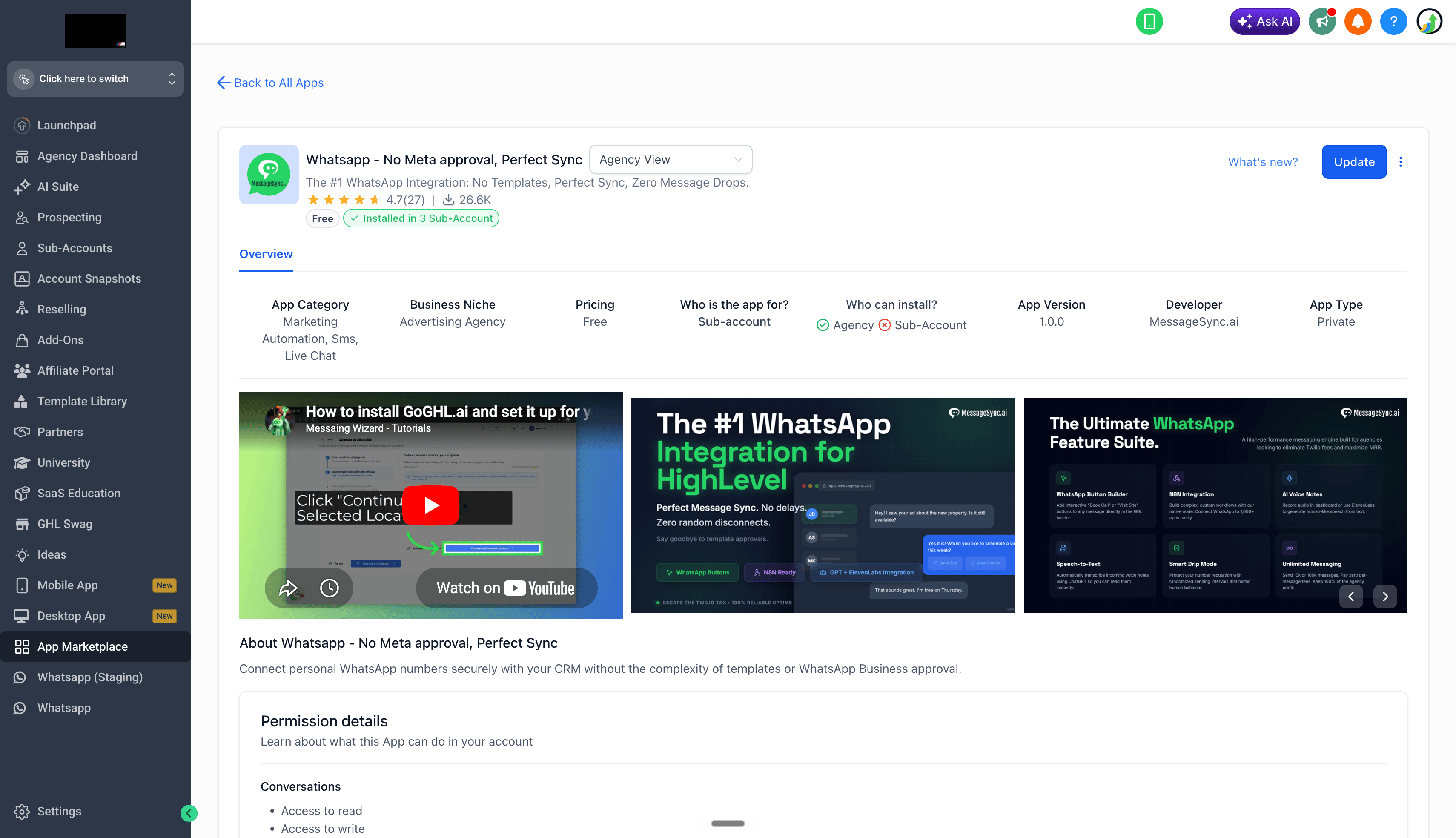The width and height of the screenshot is (1456, 838).
Task: Click the Mobile App phone icon
Action: [x=22, y=585]
